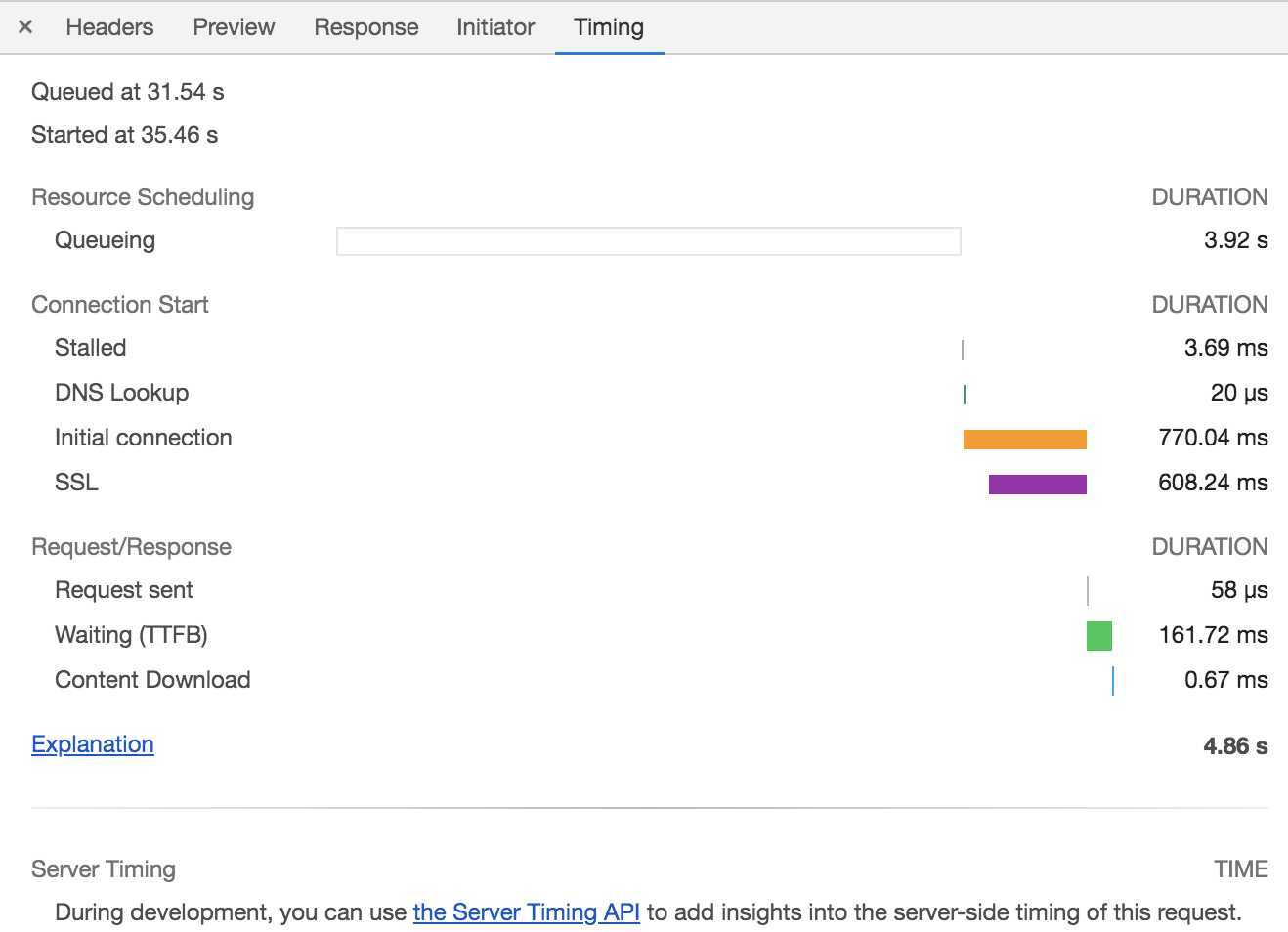The image size is (1288, 932).
Task: Click the Waiting (TTFB) label
Action: [131, 635]
